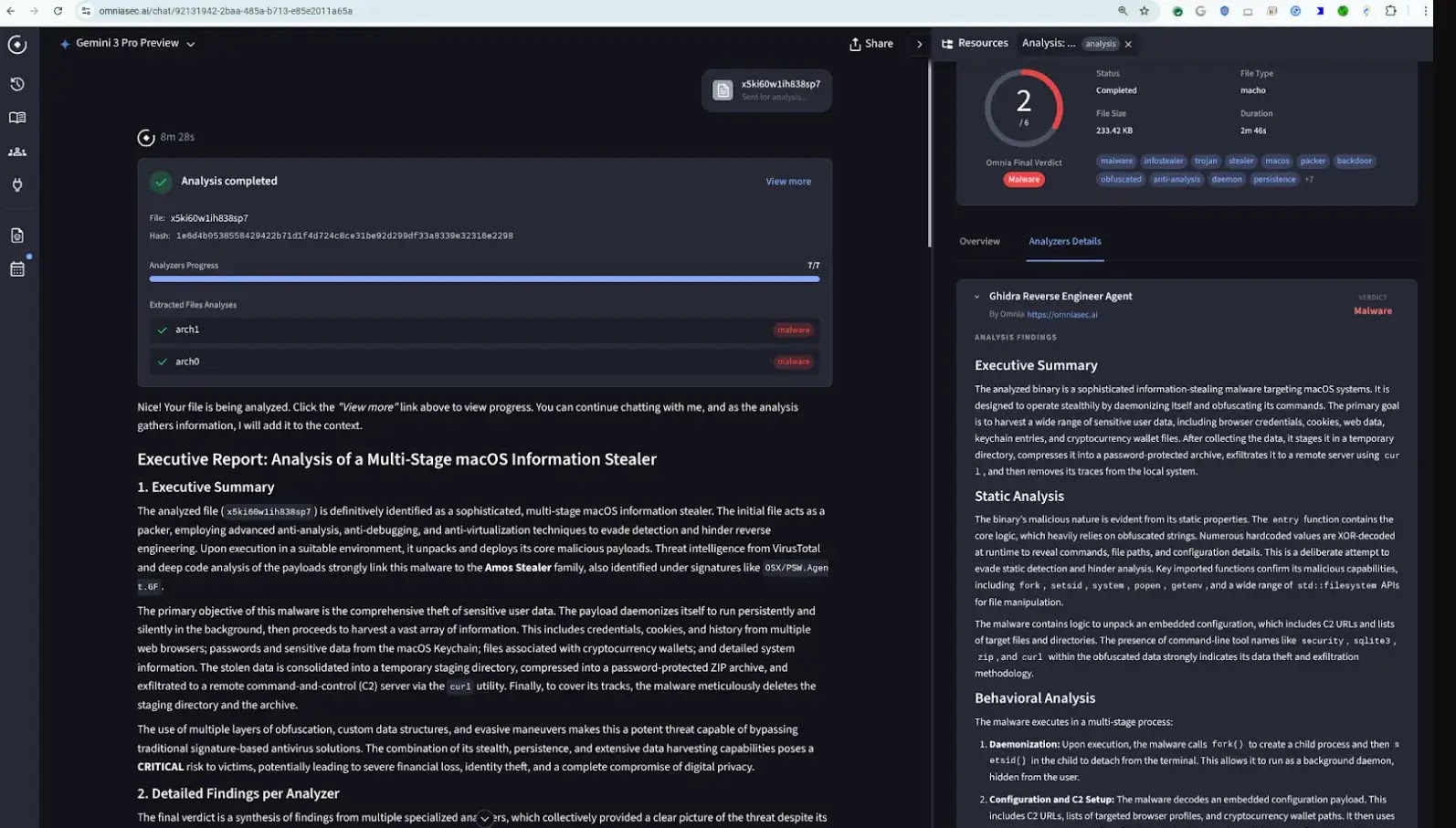Click the obfuscated tag
Screen dimensions: 1456x828
click(x=1121, y=180)
